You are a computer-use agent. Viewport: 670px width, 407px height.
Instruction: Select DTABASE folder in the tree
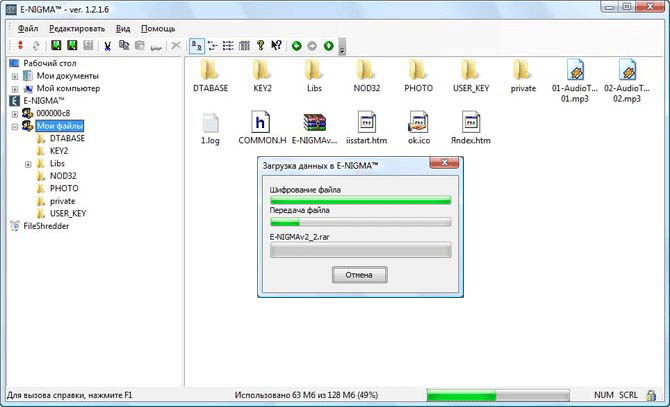point(67,138)
